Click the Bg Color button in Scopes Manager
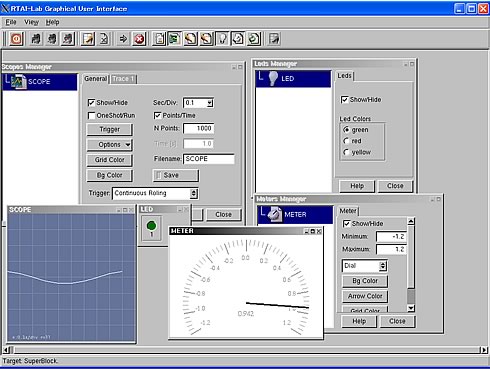Image resolution: width=490 pixels, height=369 pixels. [109, 175]
